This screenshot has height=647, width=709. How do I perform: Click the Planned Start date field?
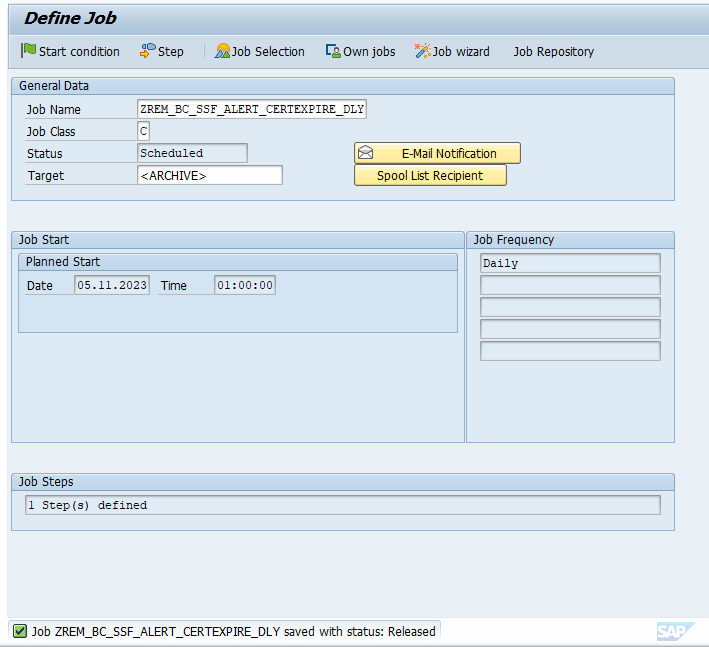pyautogui.click(x=112, y=285)
